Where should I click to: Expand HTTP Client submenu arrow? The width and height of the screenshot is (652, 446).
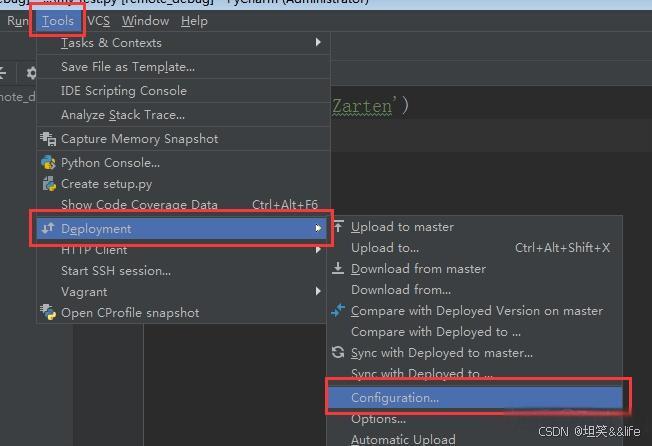click(318, 249)
